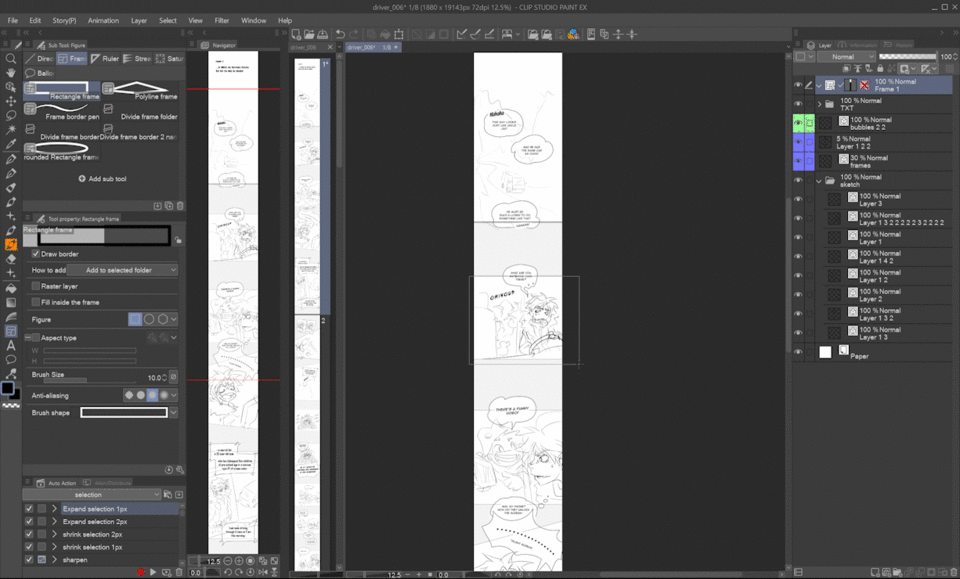Screen dimensions: 960x579
Task: Click the Clip Studio assets colorful icon
Action: 573,34
